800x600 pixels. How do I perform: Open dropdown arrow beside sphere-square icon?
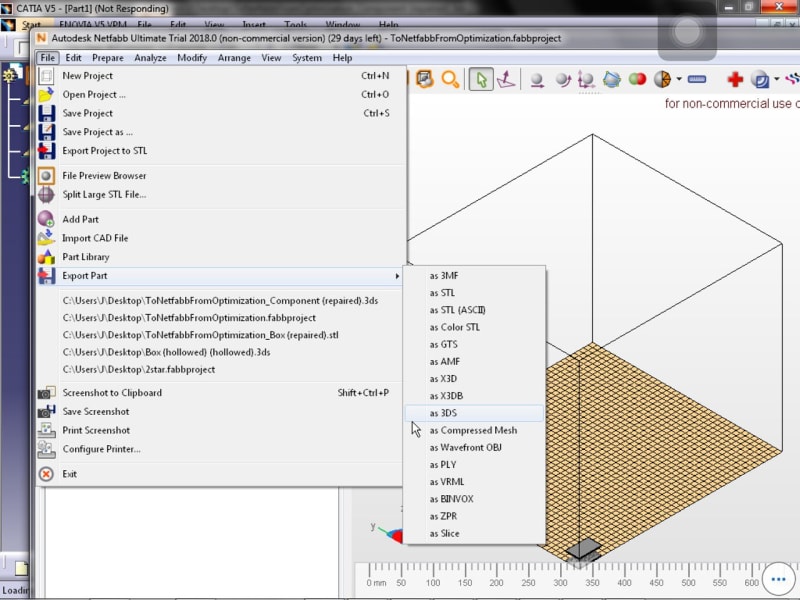776,79
